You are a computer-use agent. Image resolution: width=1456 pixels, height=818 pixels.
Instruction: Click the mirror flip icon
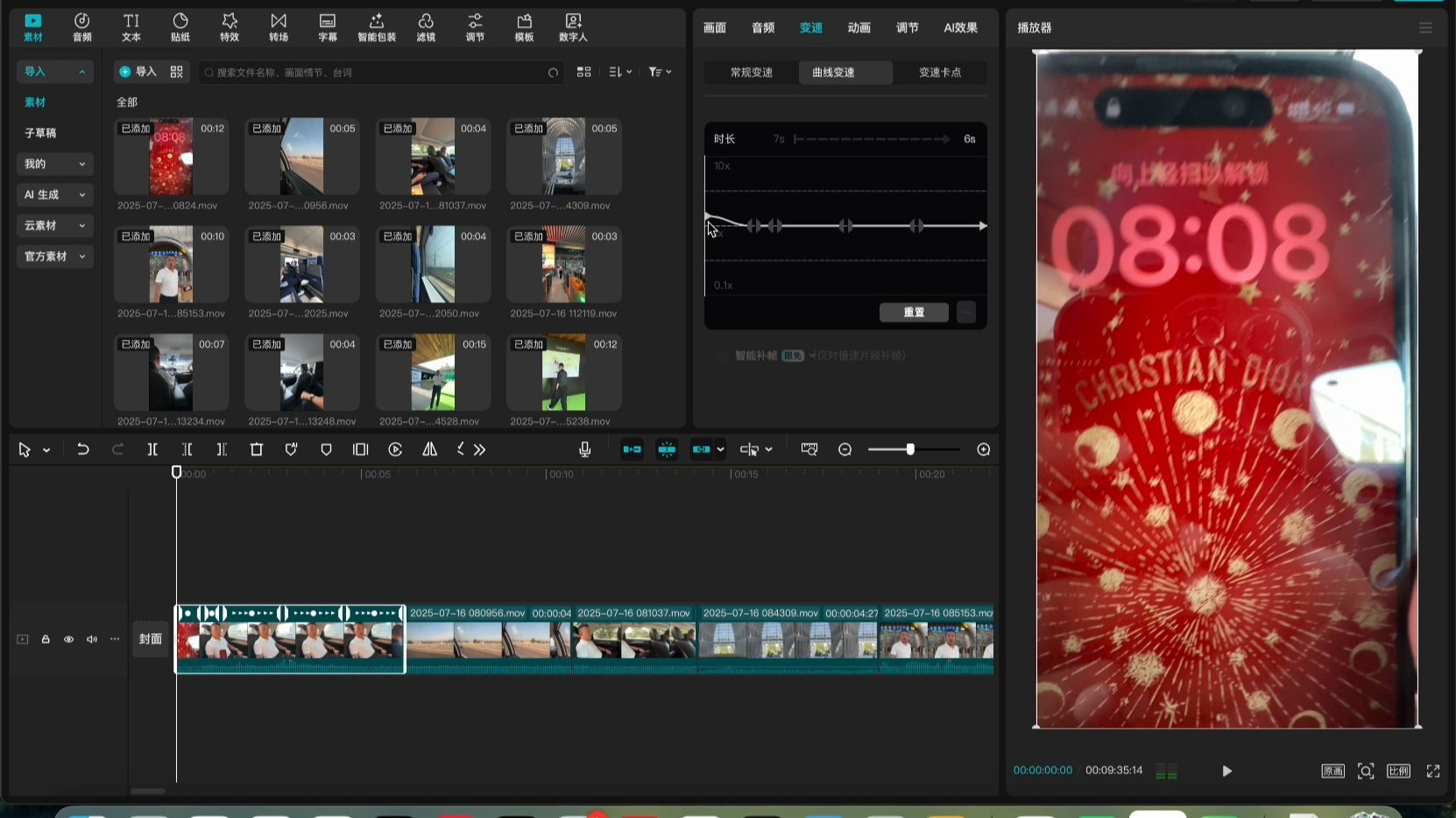(430, 449)
